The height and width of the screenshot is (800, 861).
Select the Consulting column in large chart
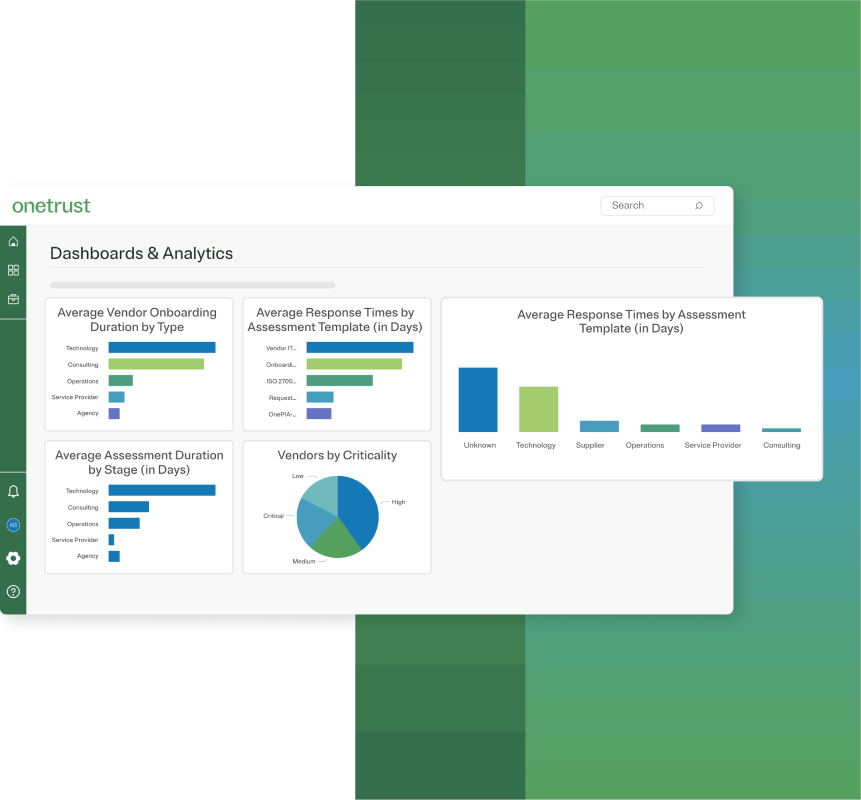pyautogui.click(x=781, y=430)
